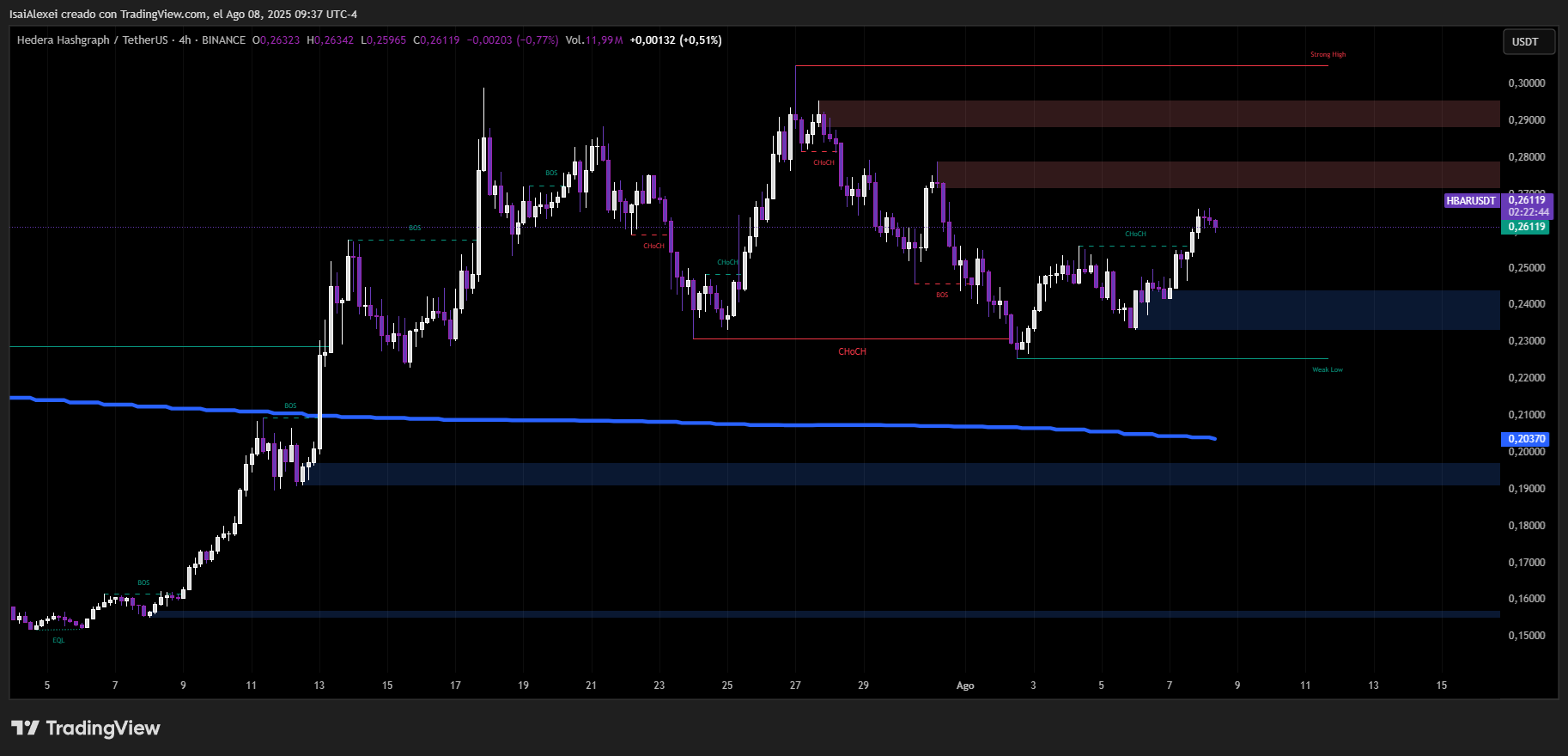This screenshot has height=756, width=1568.
Task: Select the Strong High label
Action: click(x=1328, y=55)
